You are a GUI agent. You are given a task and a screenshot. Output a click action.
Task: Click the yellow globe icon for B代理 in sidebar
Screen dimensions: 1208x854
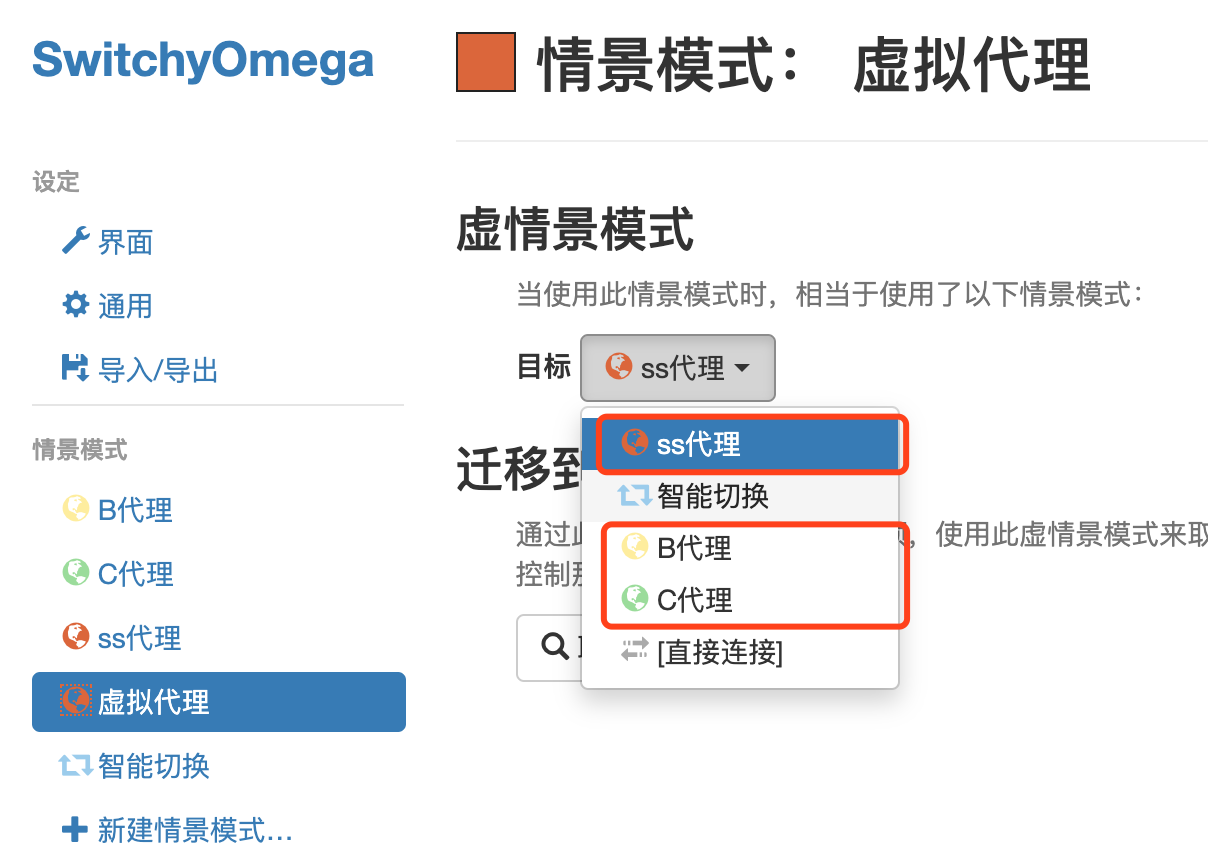click(x=76, y=509)
